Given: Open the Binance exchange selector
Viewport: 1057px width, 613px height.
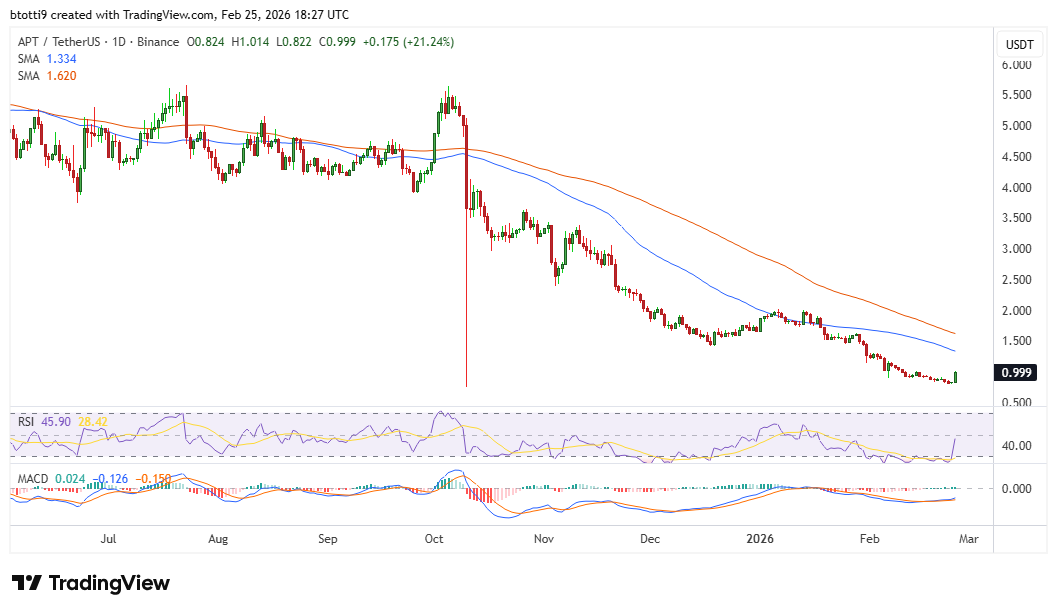Looking at the screenshot, I should pos(155,41).
